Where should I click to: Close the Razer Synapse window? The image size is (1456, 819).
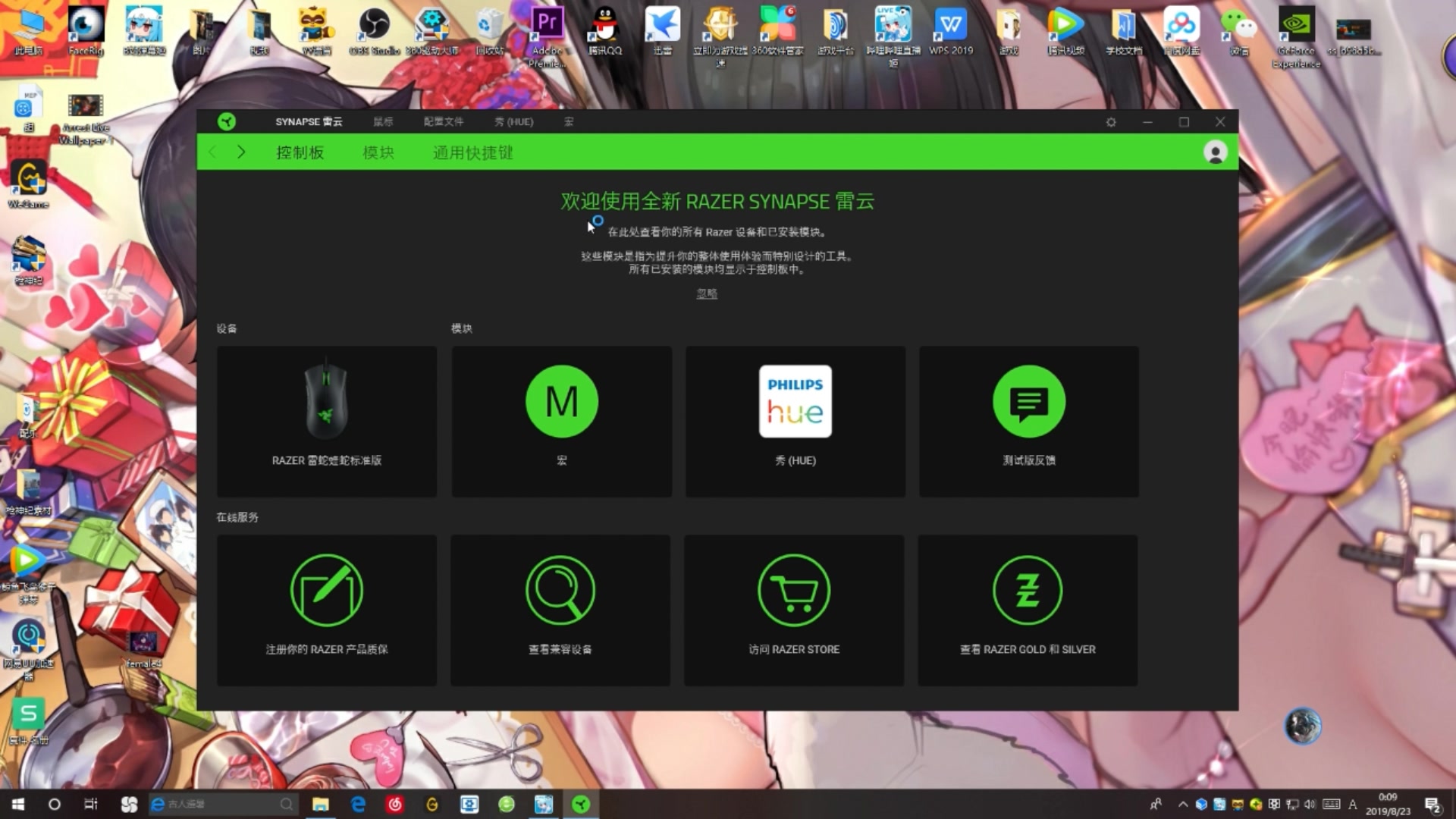point(1220,122)
